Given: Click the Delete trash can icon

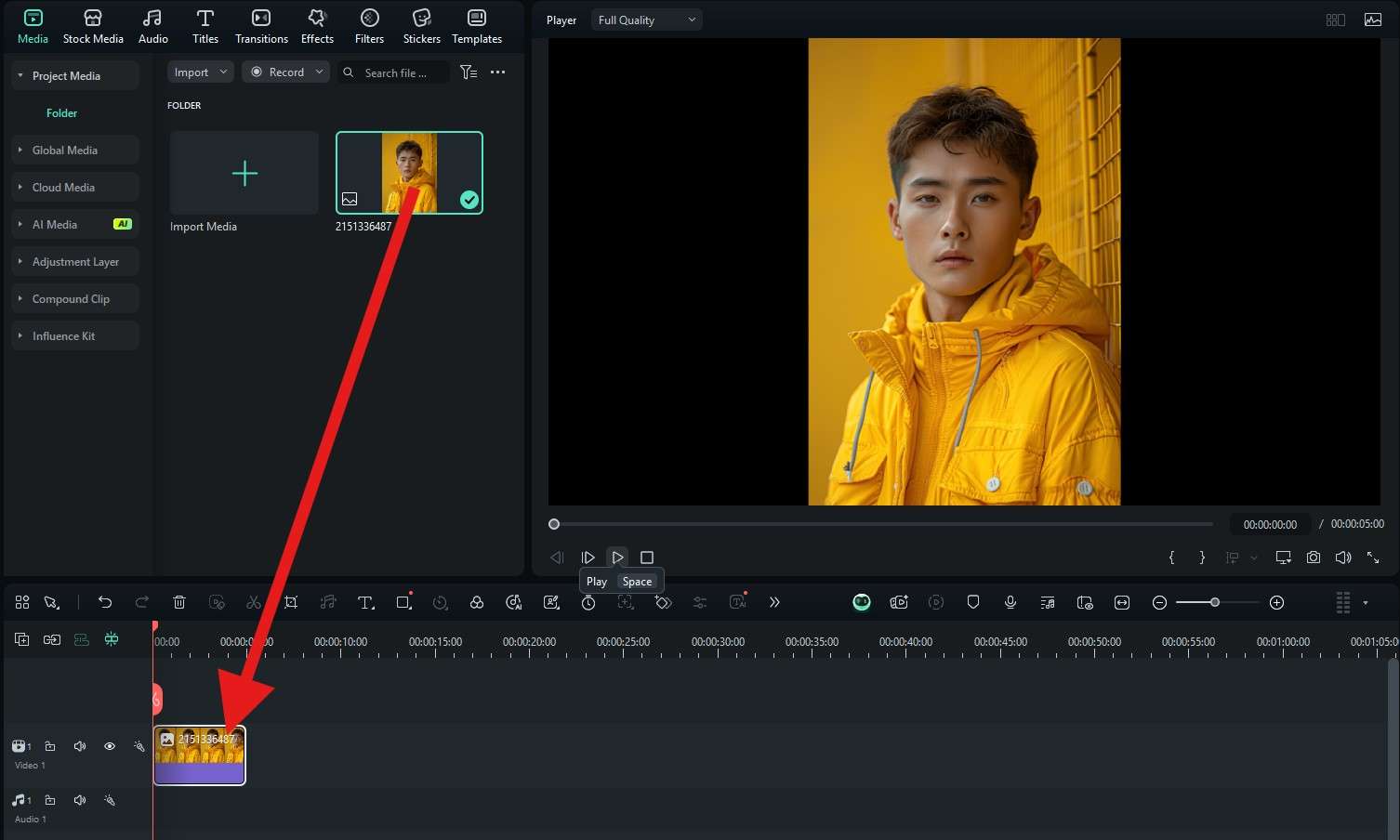Looking at the screenshot, I should [x=179, y=602].
